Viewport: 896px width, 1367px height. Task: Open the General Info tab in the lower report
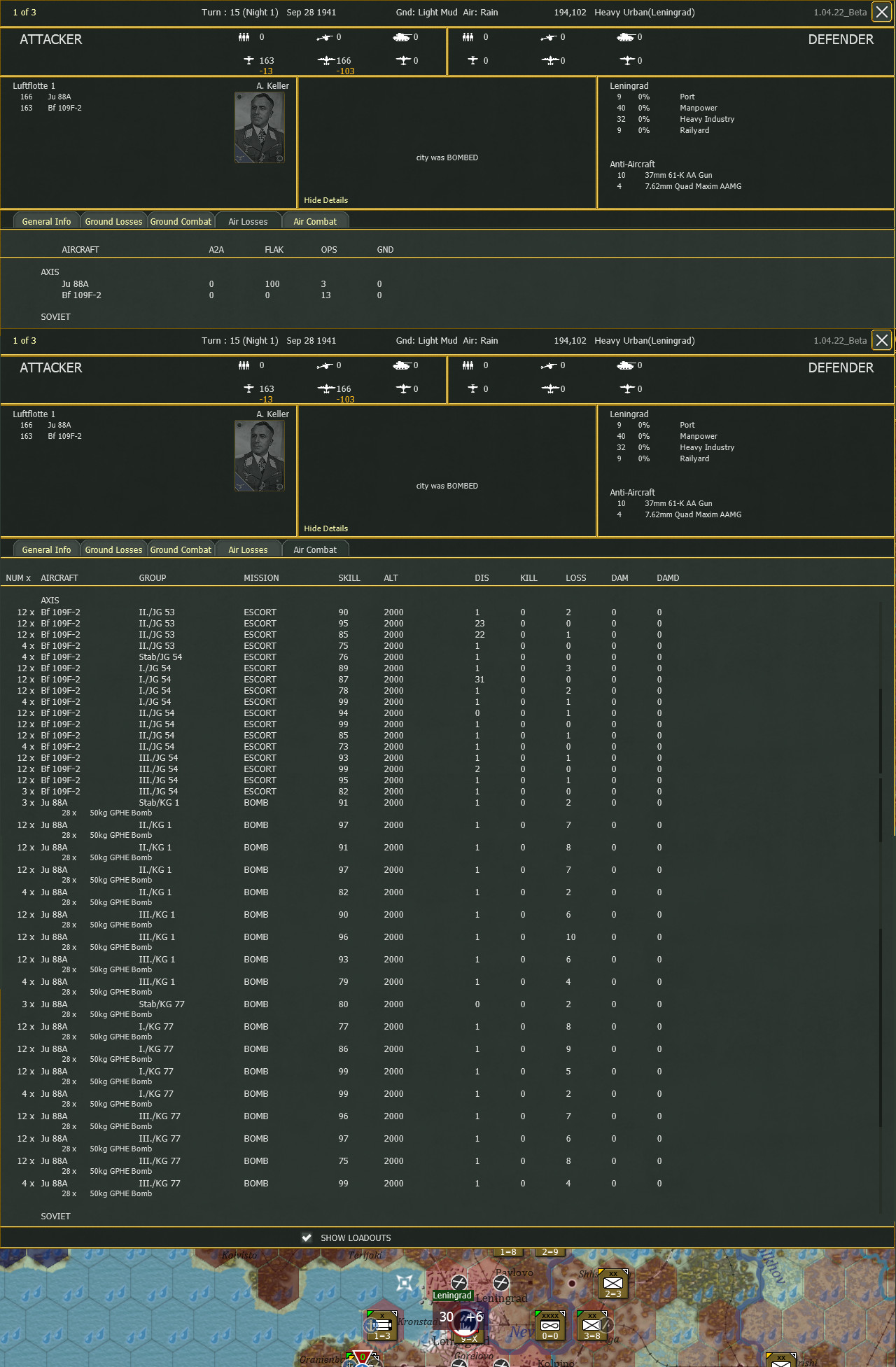pyautogui.click(x=46, y=549)
